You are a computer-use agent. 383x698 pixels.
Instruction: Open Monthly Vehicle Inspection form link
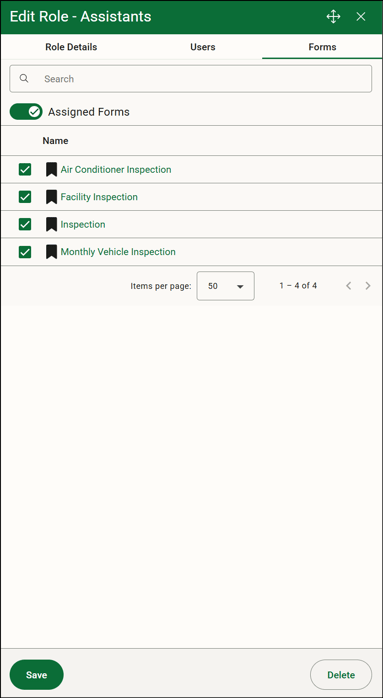(118, 252)
